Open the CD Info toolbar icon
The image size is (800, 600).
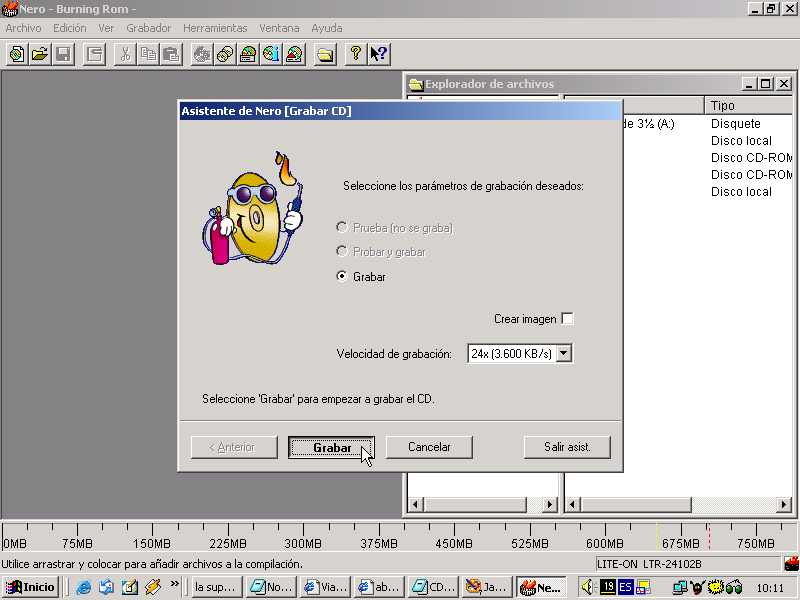pyautogui.click(x=271, y=54)
